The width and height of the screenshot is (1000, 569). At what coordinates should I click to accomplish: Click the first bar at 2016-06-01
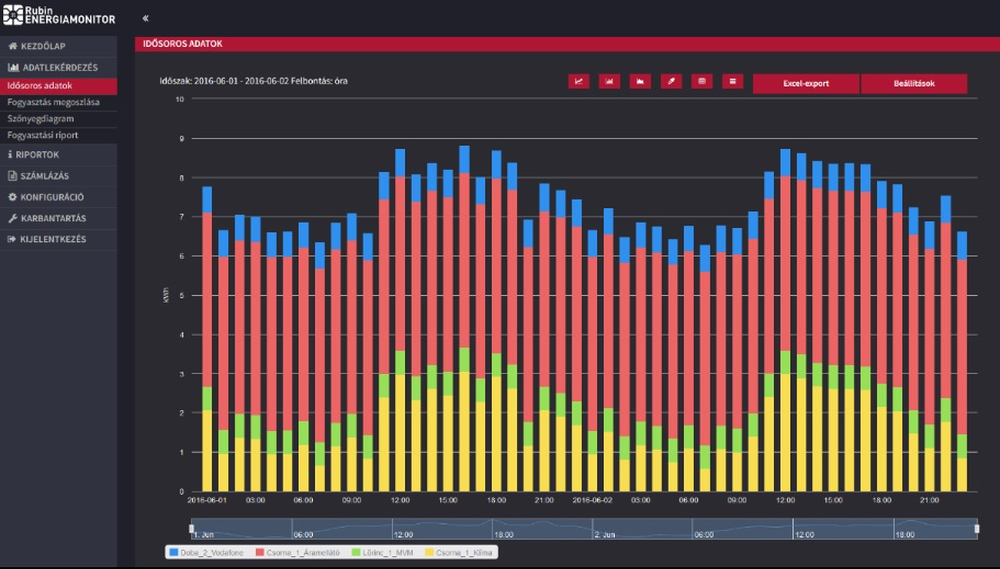tap(207, 339)
